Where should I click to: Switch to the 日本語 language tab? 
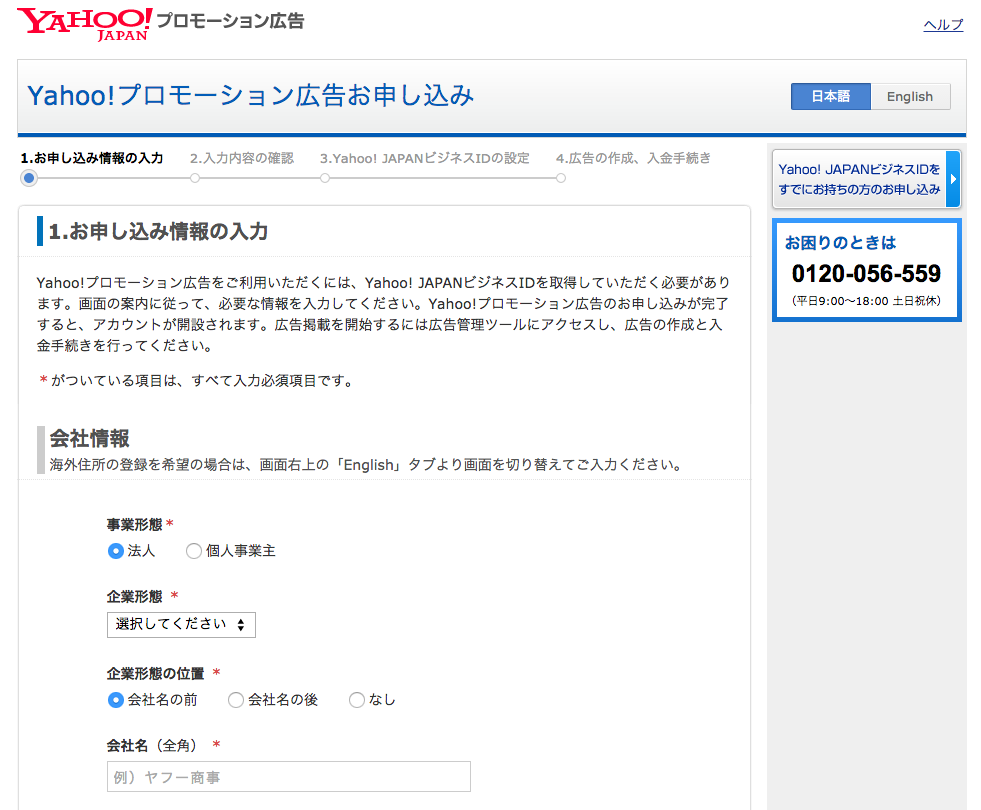pyautogui.click(x=830, y=96)
